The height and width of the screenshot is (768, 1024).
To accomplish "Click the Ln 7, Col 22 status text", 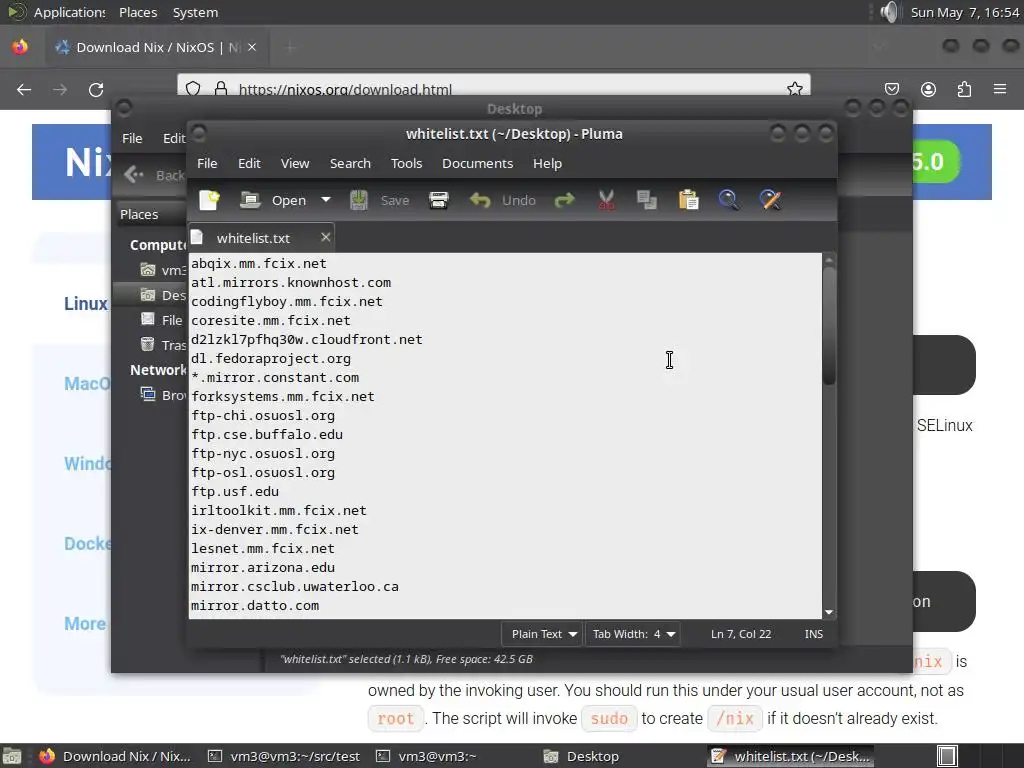I will 741,634.
